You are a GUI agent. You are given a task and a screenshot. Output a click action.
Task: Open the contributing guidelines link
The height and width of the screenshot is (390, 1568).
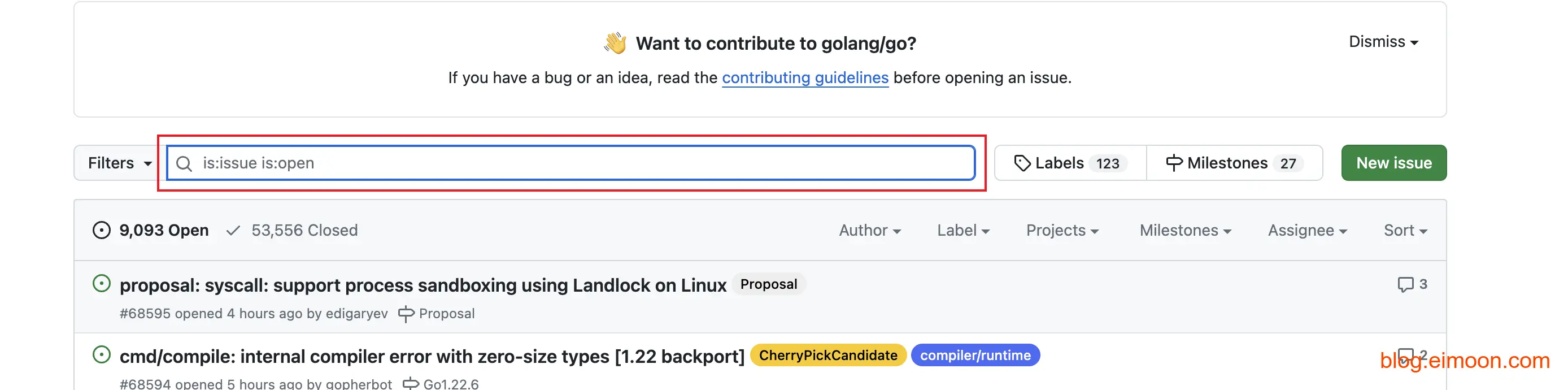(805, 78)
